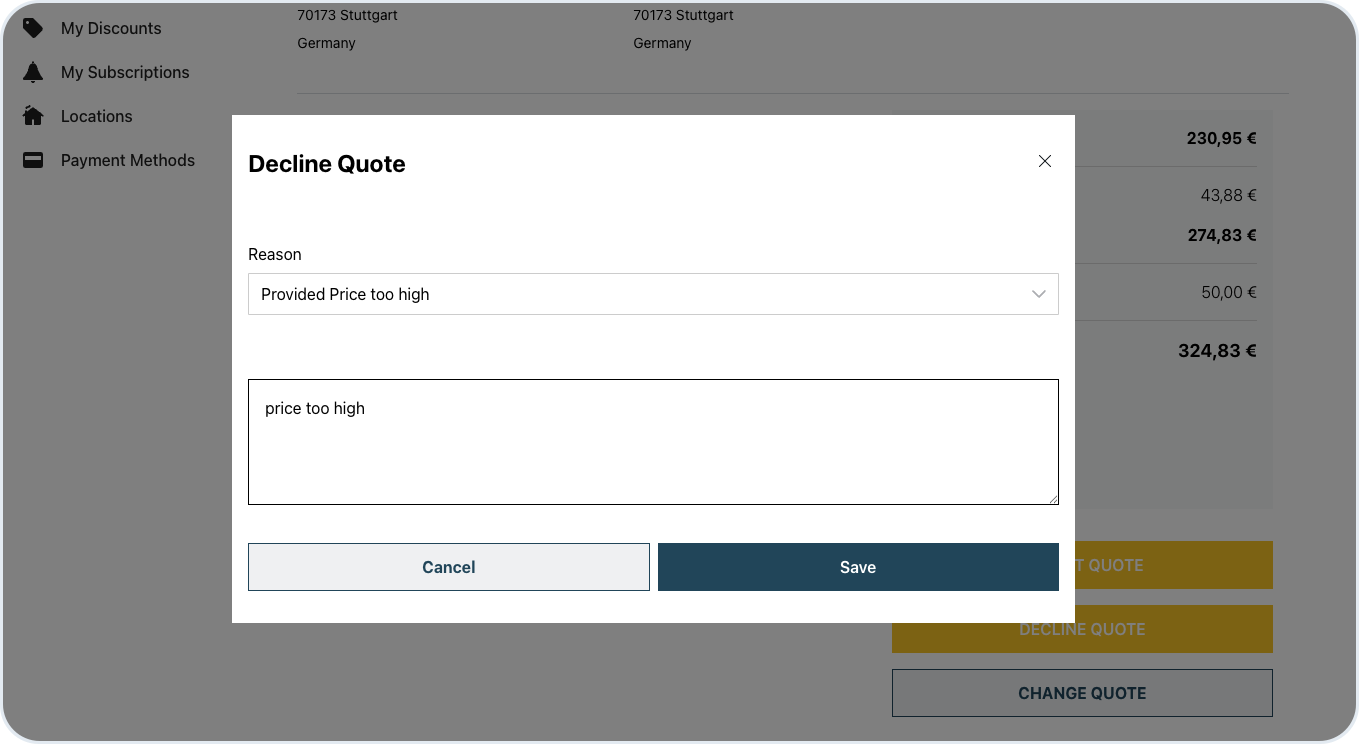
Task: Click the Decline Quote dialog heading
Action: tap(327, 164)
